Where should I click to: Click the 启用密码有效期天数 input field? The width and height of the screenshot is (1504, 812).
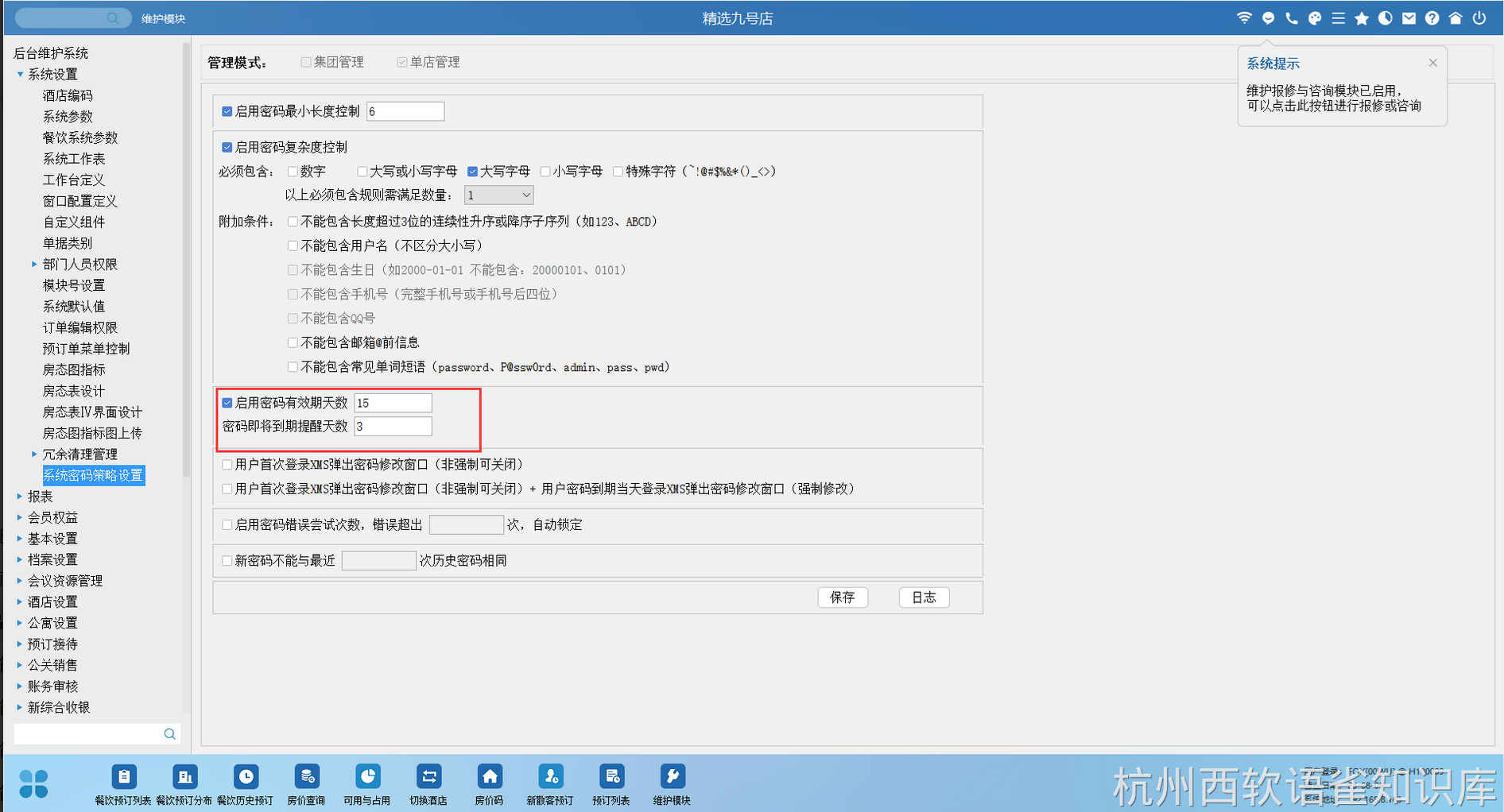(393, 404)
